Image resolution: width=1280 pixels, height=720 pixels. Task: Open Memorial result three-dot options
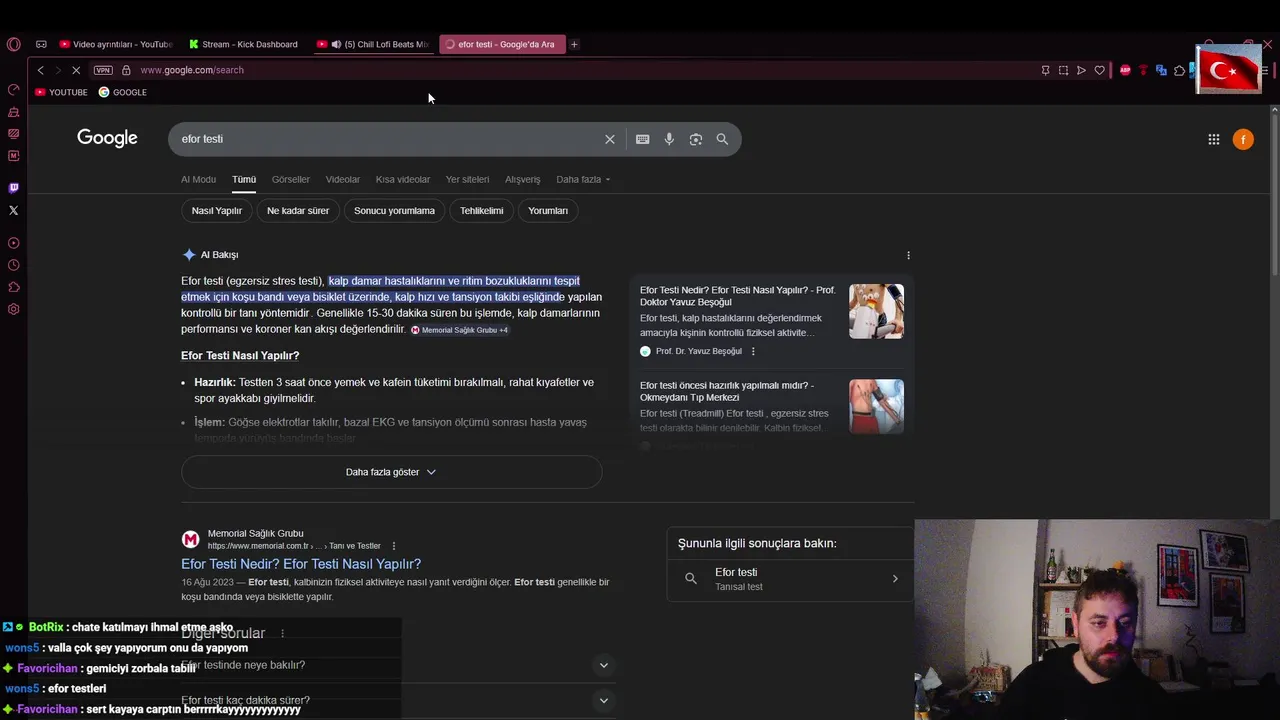(x=393, y=546)
